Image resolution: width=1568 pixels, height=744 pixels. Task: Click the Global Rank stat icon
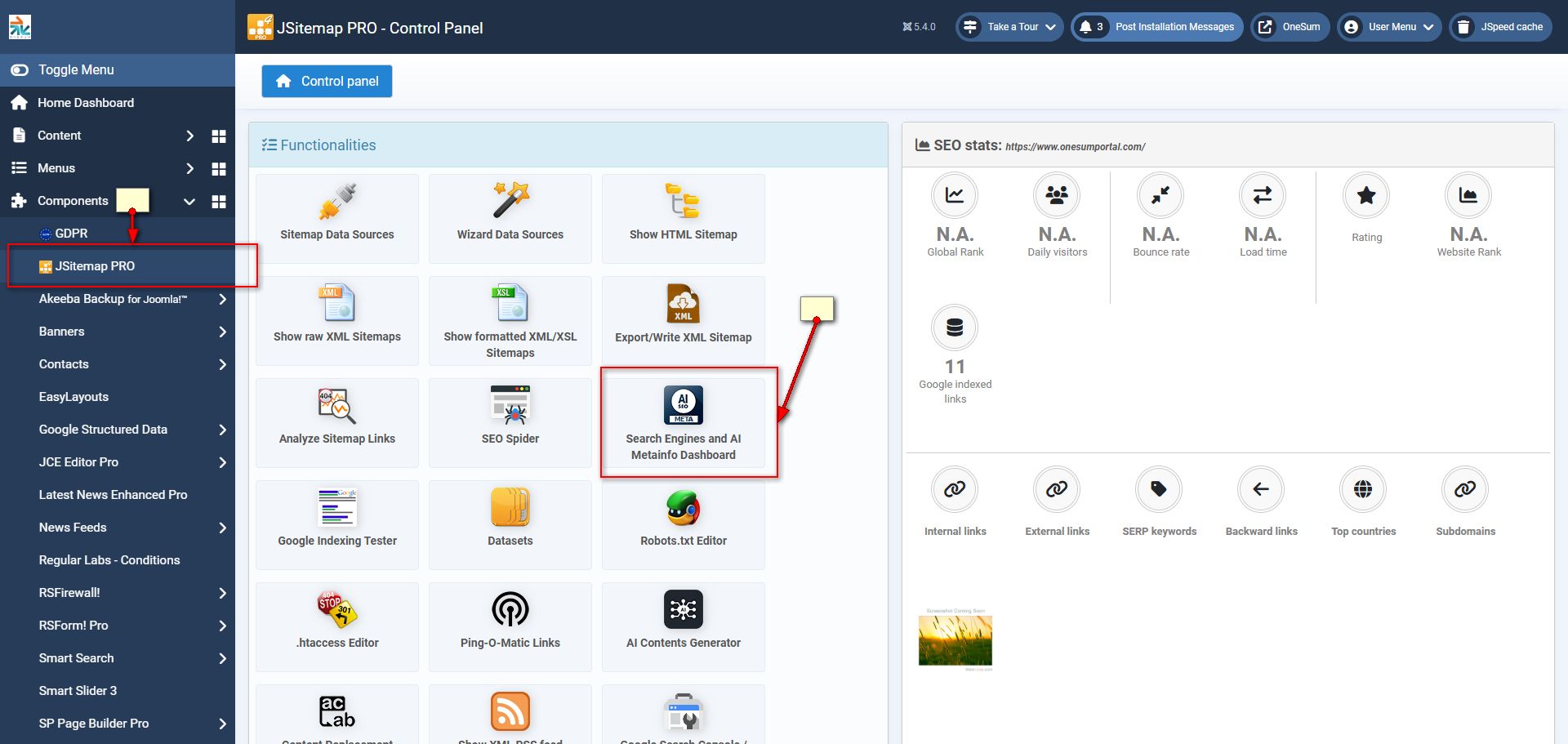point(955,195)
